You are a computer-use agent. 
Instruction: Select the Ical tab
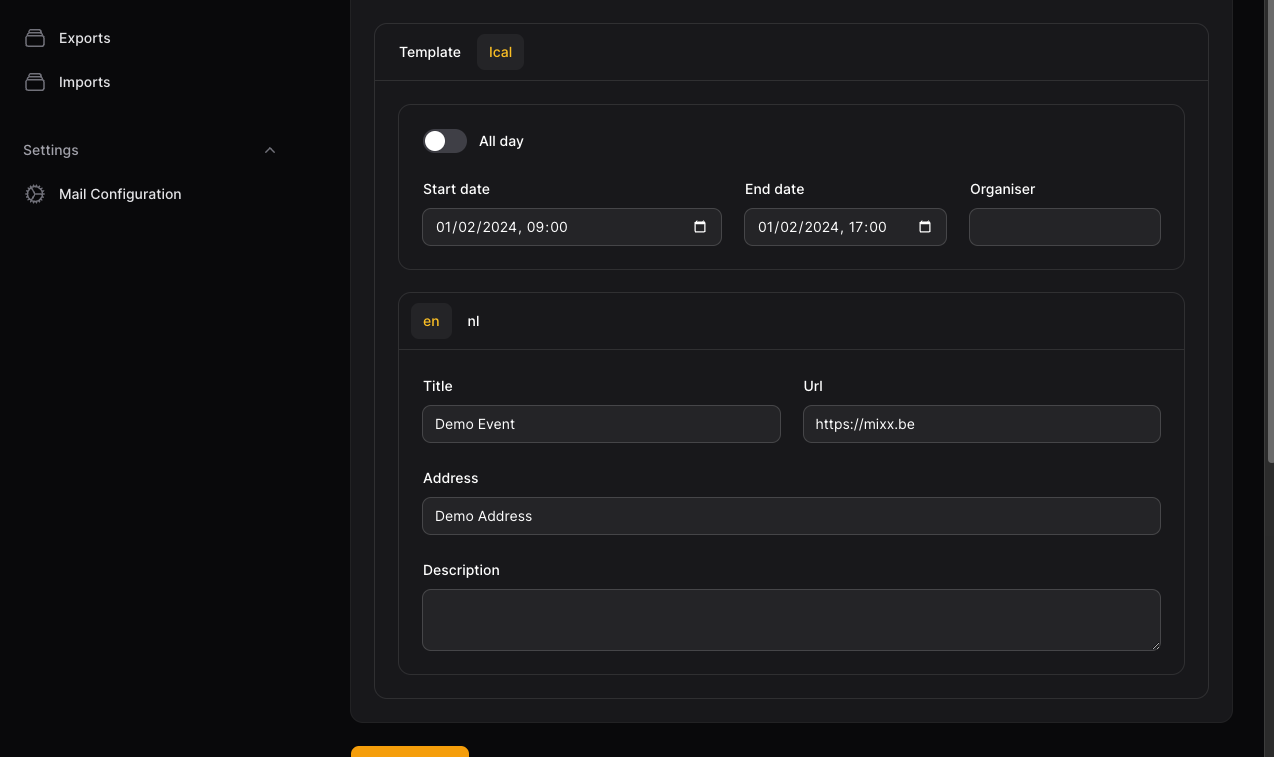tap(500, 52)
